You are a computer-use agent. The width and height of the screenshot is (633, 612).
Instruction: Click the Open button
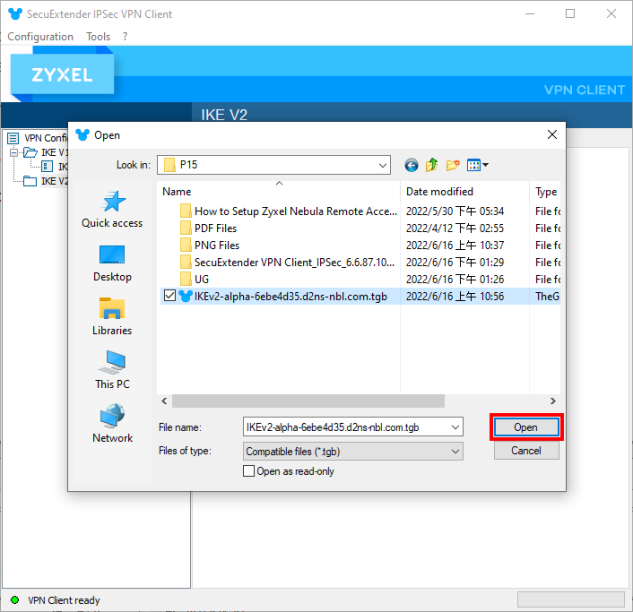pyautogui.click(x=526, y=427)
